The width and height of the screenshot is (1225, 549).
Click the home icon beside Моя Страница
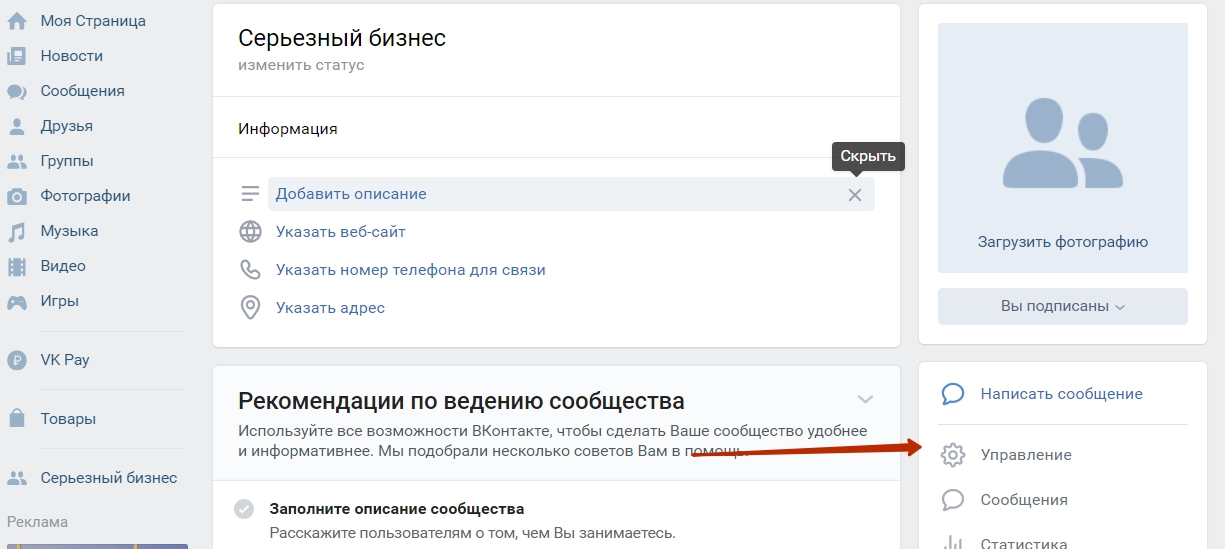tap(17, 21)
